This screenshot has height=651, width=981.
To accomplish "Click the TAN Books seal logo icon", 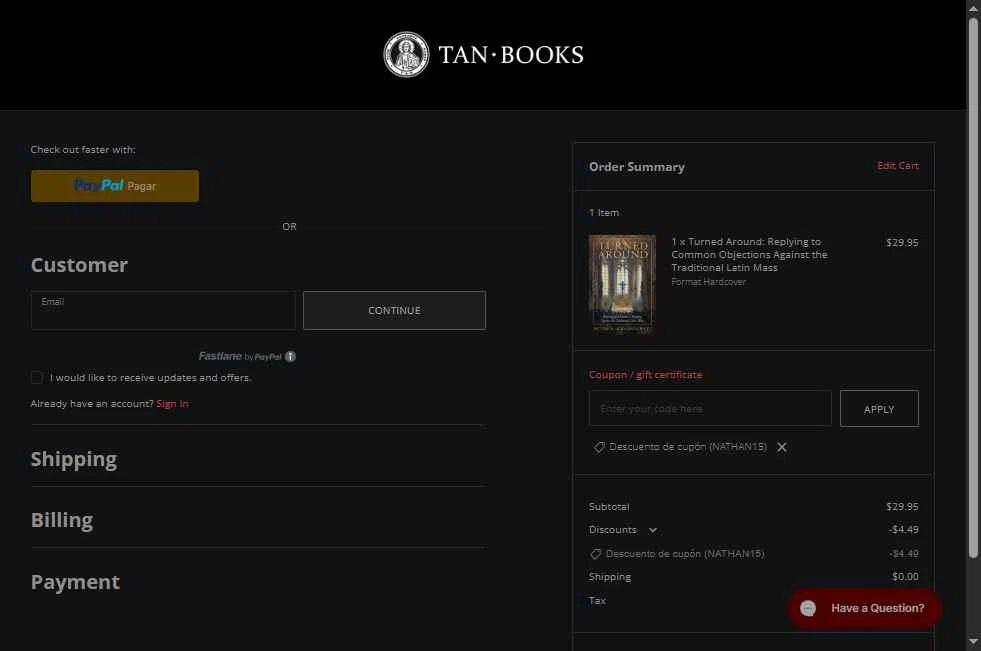I will (406, 54).
